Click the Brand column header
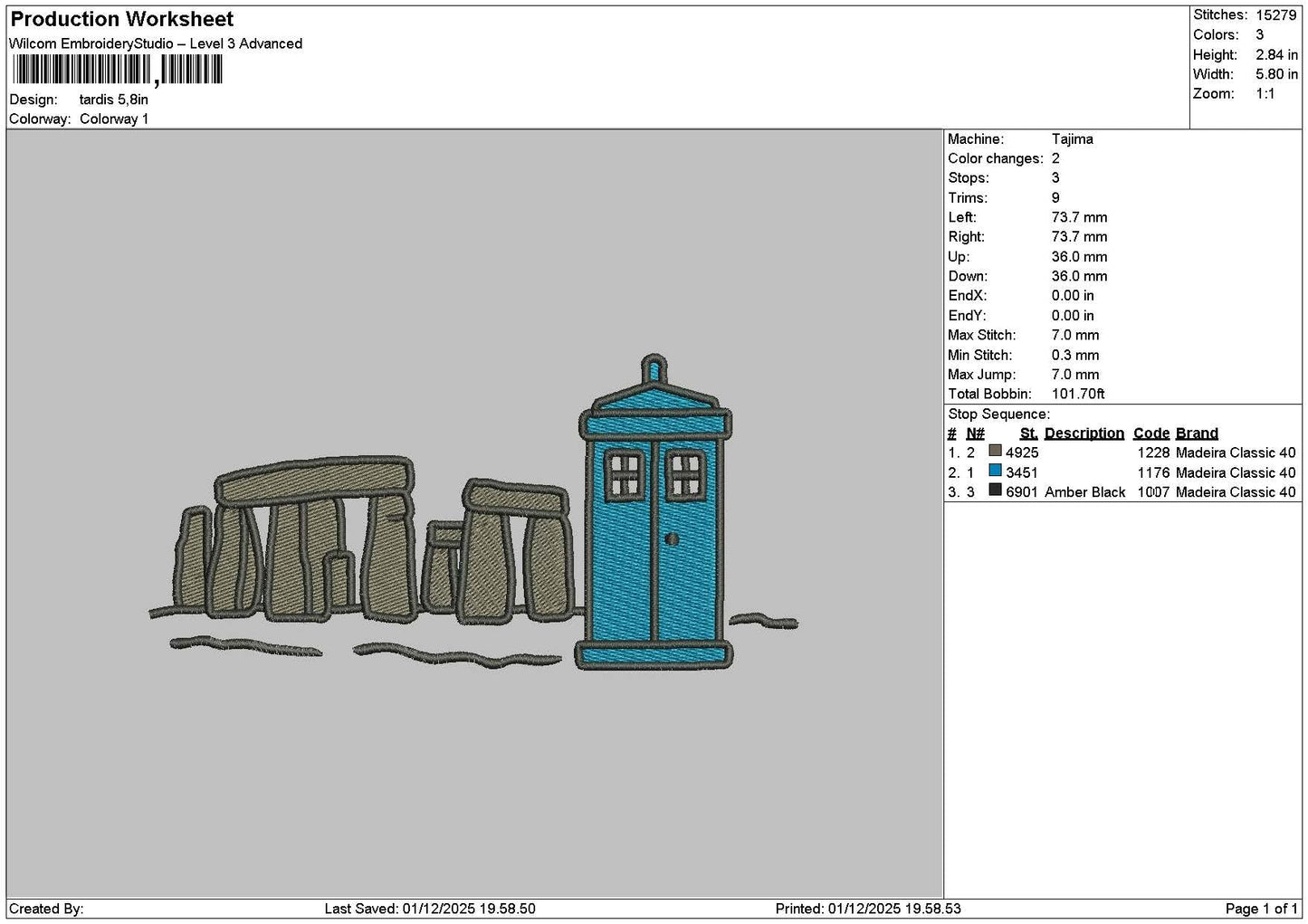 (1197, 433)
